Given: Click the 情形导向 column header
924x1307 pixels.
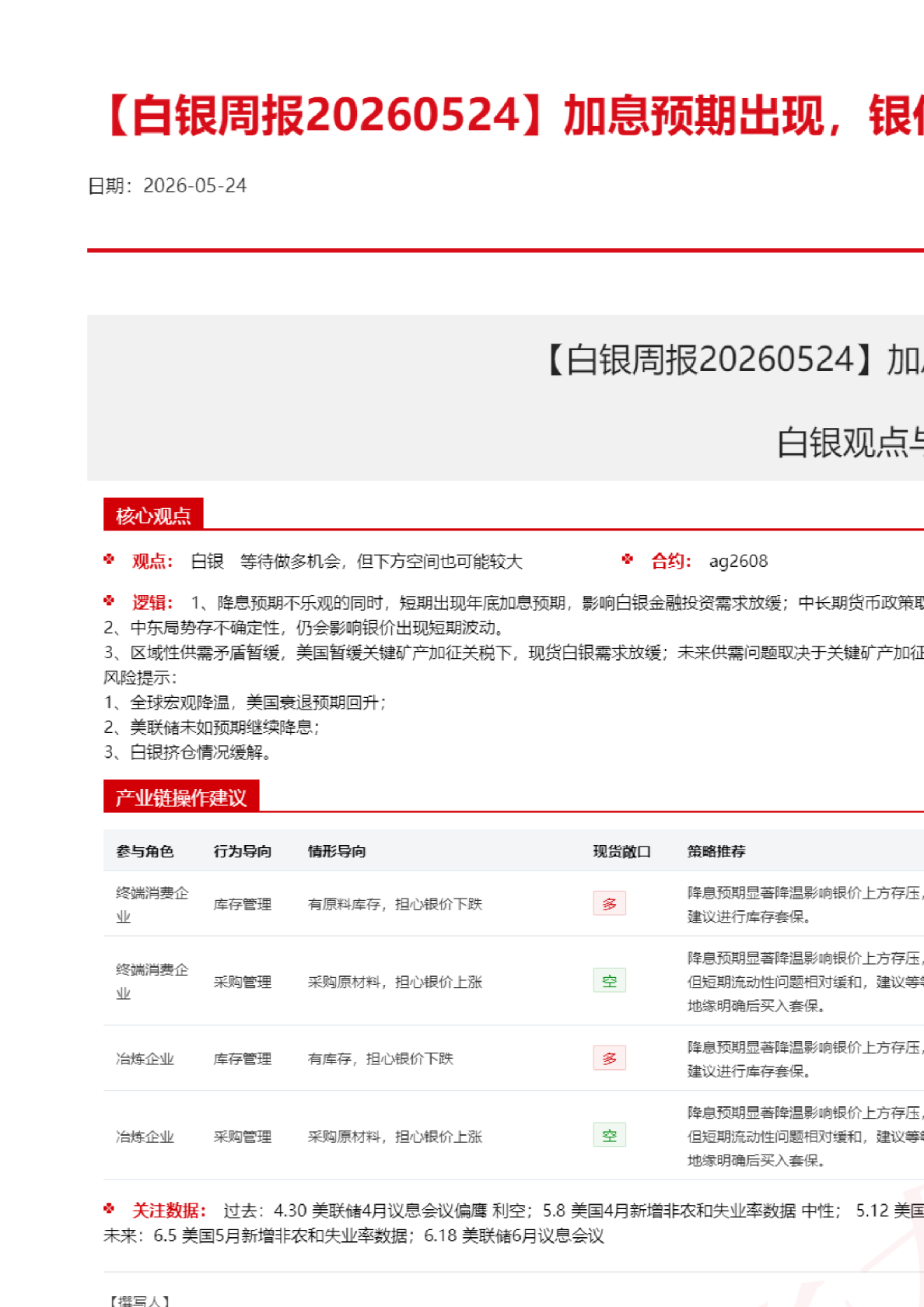Looking at the screenshot, I should click(337, 851).
